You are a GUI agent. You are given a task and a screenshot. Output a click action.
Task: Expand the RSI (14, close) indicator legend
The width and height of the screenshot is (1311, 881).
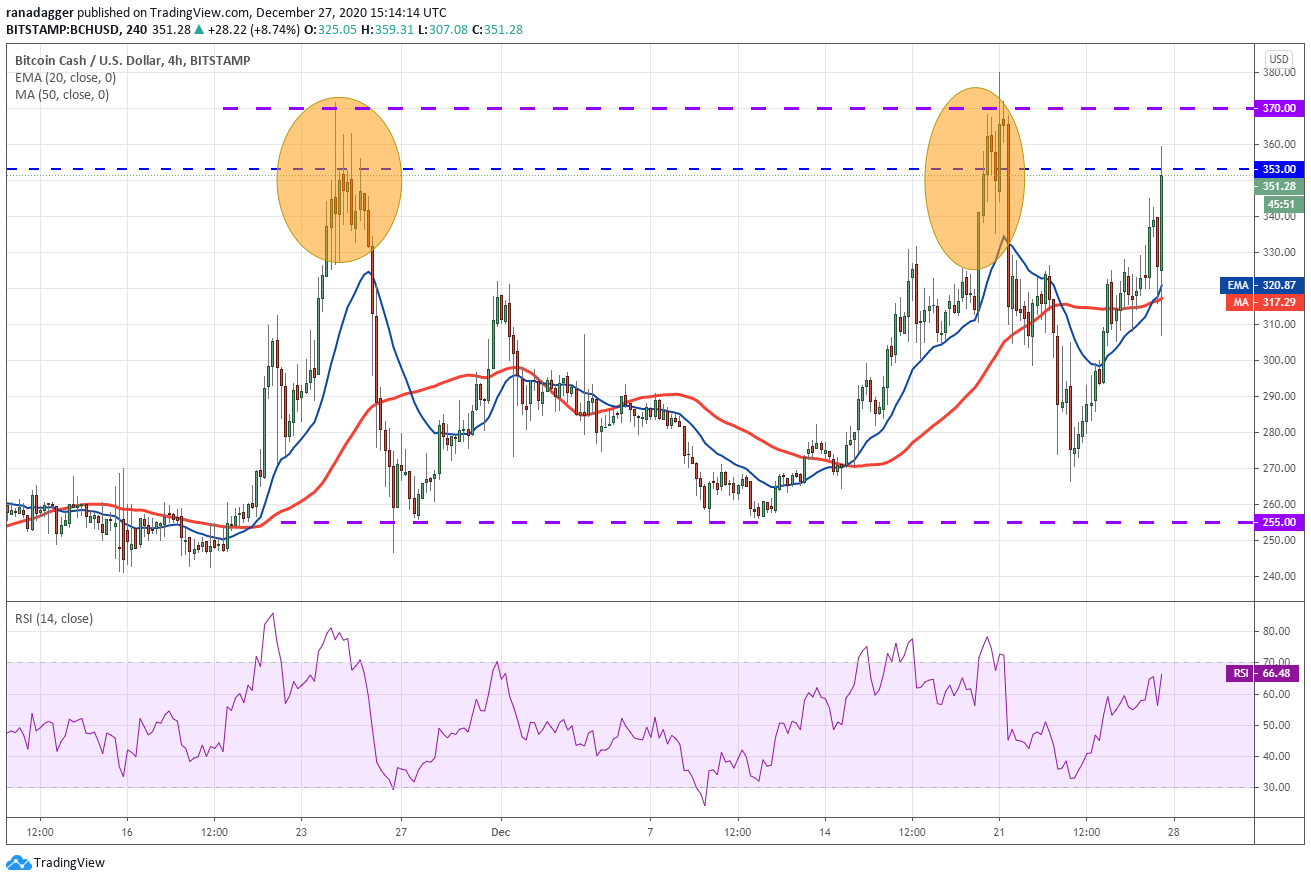55,619
